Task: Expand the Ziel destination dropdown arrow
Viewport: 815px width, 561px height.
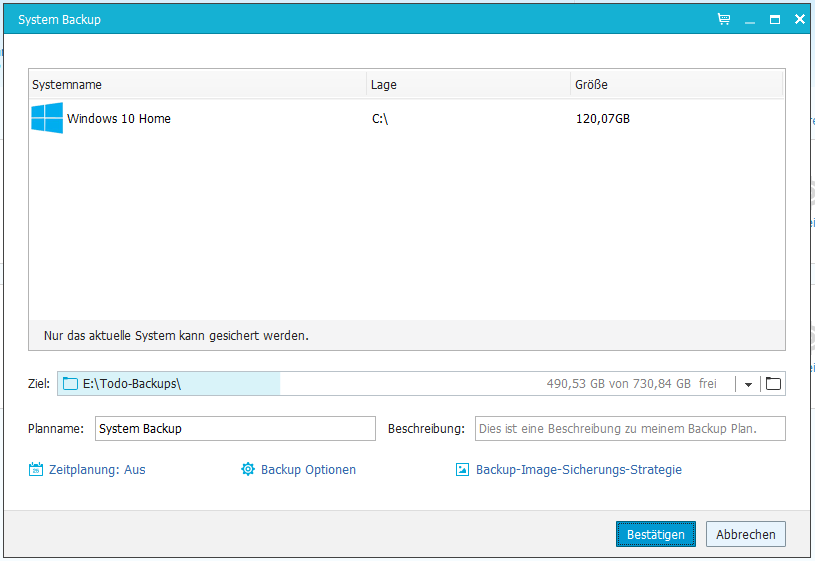Action: click(748, 384)
